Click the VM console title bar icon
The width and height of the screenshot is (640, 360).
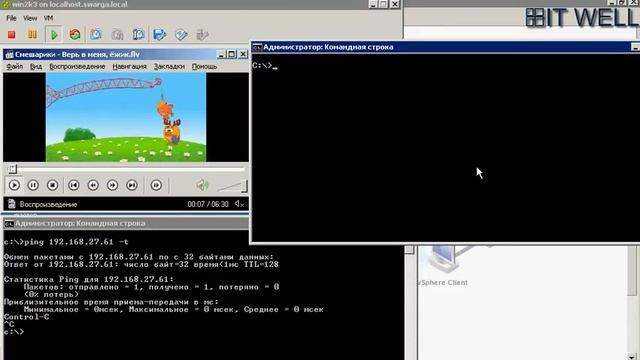[x=5, y=4]
